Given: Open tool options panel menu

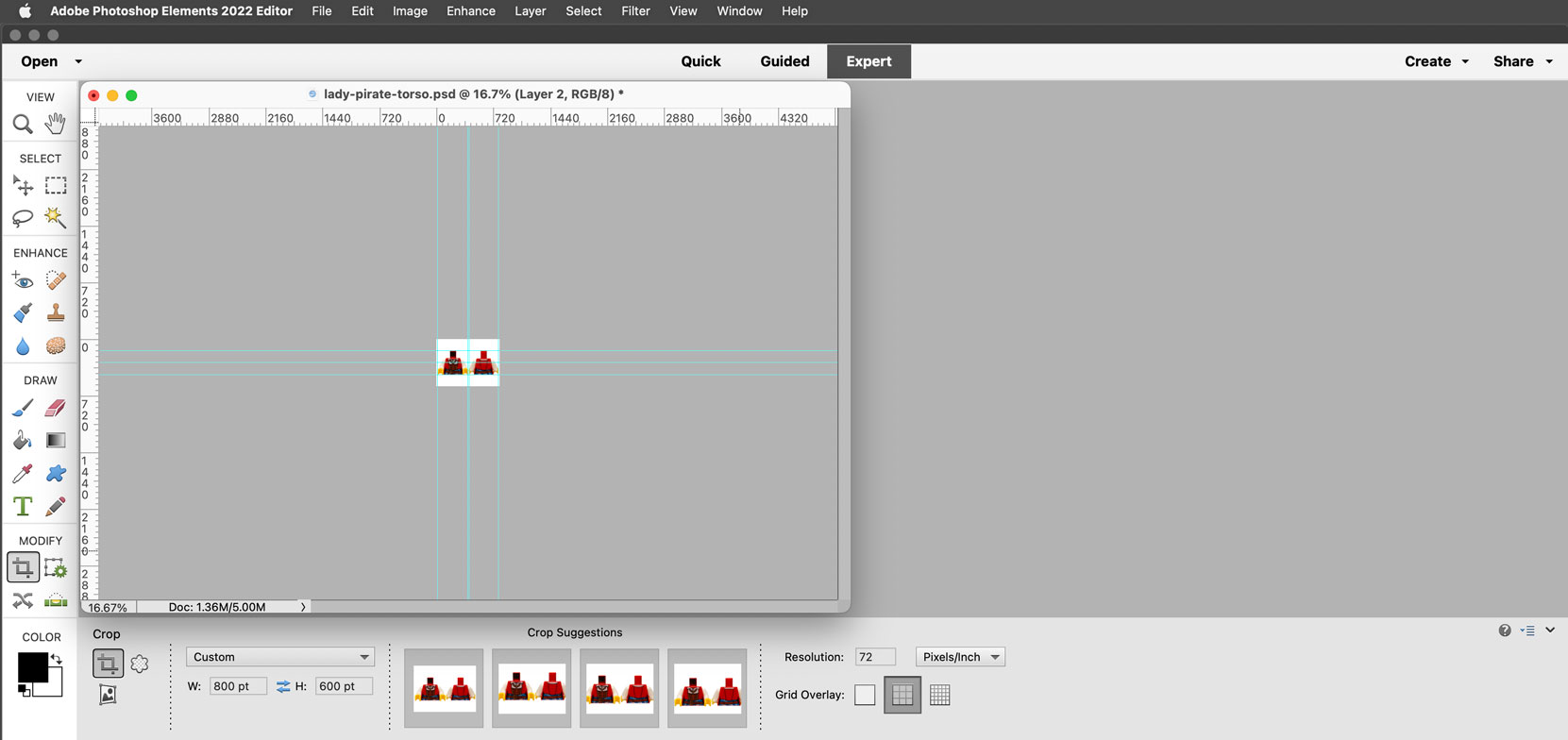Looking at the screenshot, I should [1527, 631].
